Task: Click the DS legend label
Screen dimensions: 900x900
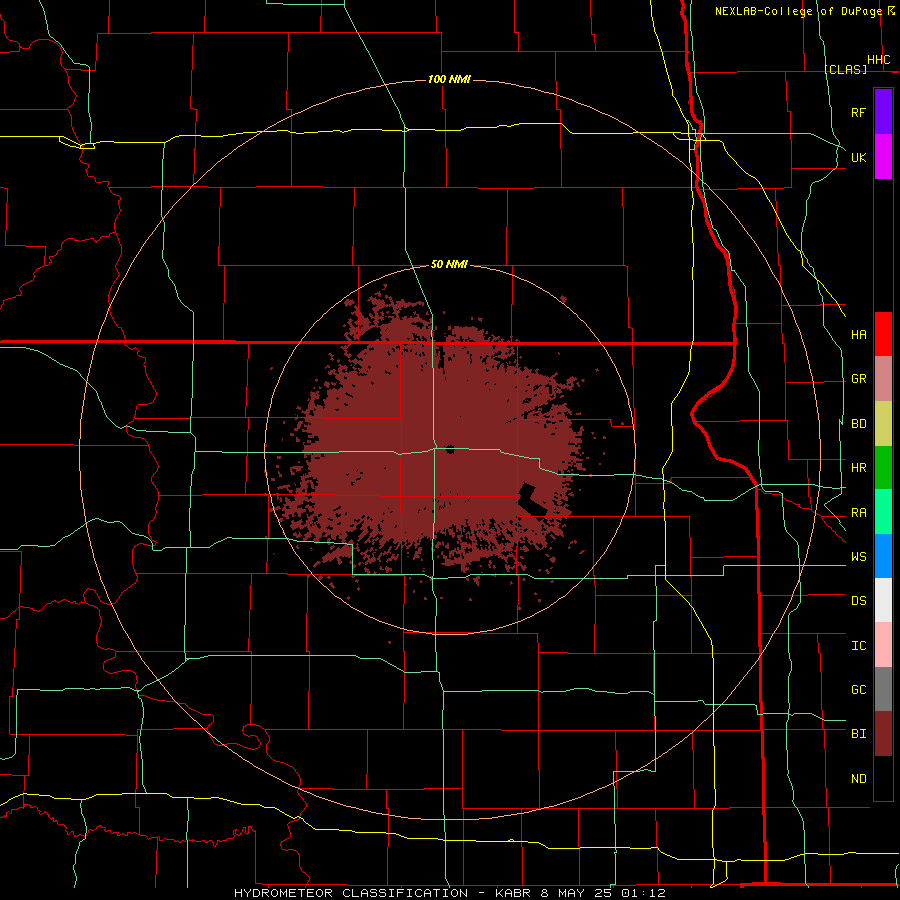Action: [858, 601]
